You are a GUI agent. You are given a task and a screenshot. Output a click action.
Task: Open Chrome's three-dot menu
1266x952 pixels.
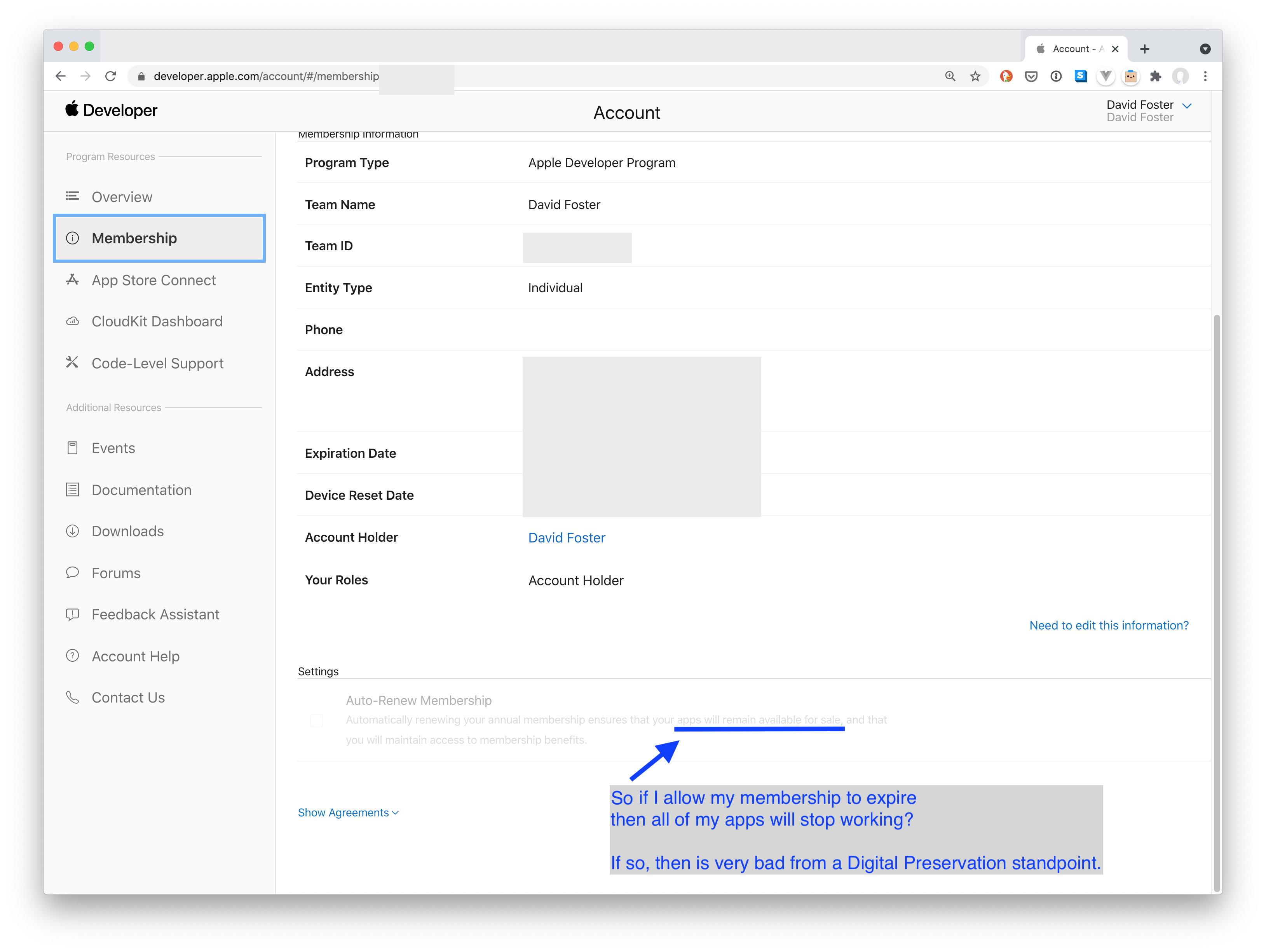pyautogui.click(x=1205, y=76)
